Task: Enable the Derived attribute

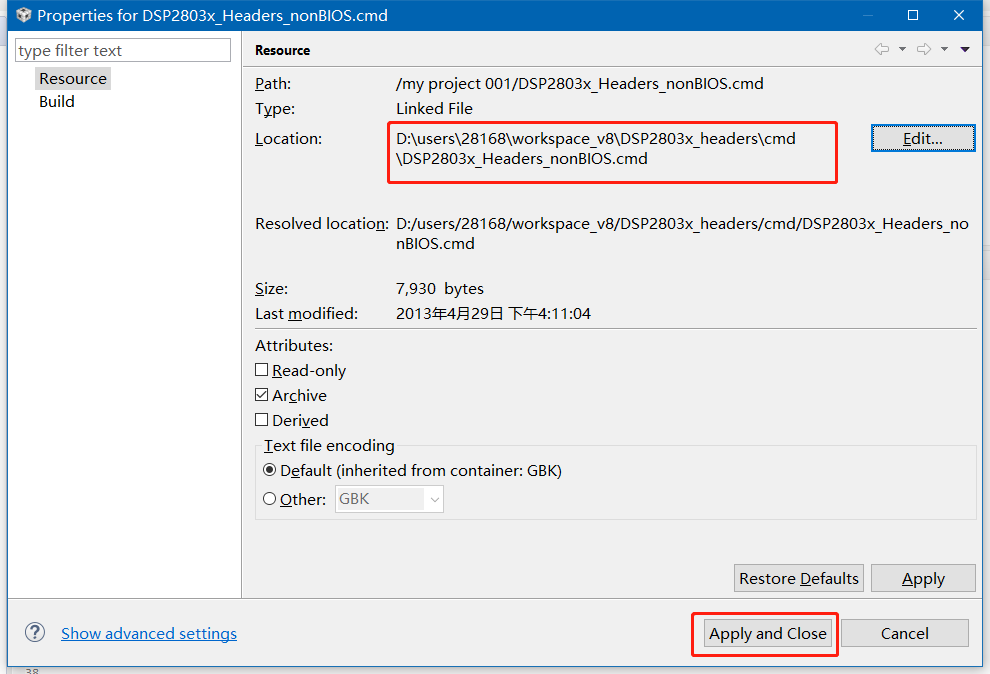Action: 261,420
